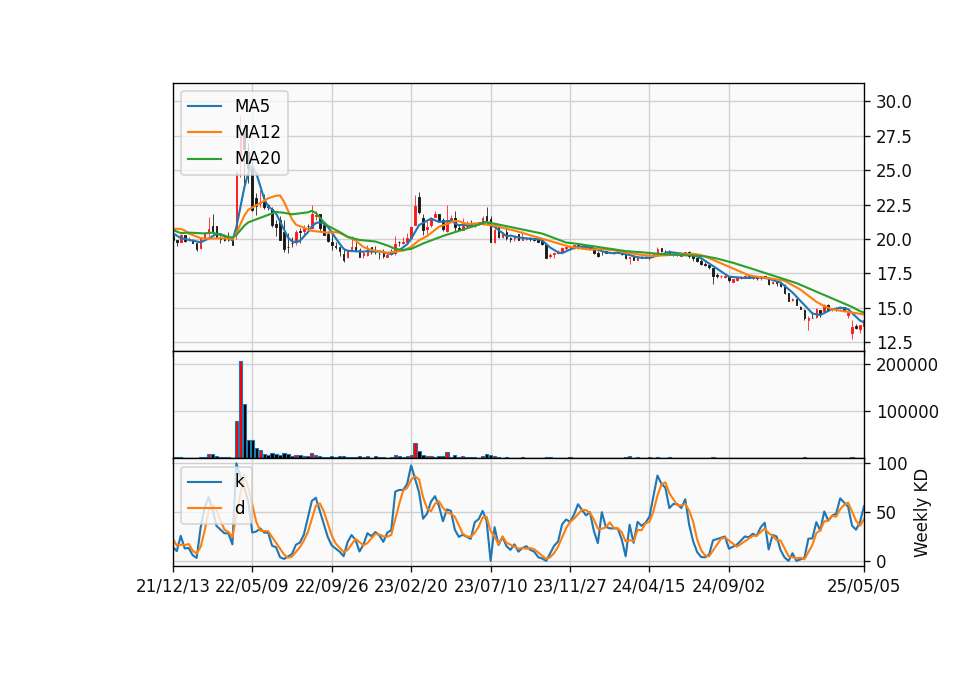Click the 100 tick on KD axis
This screenshot has width=960, height=690.
[x=891, y=464]
